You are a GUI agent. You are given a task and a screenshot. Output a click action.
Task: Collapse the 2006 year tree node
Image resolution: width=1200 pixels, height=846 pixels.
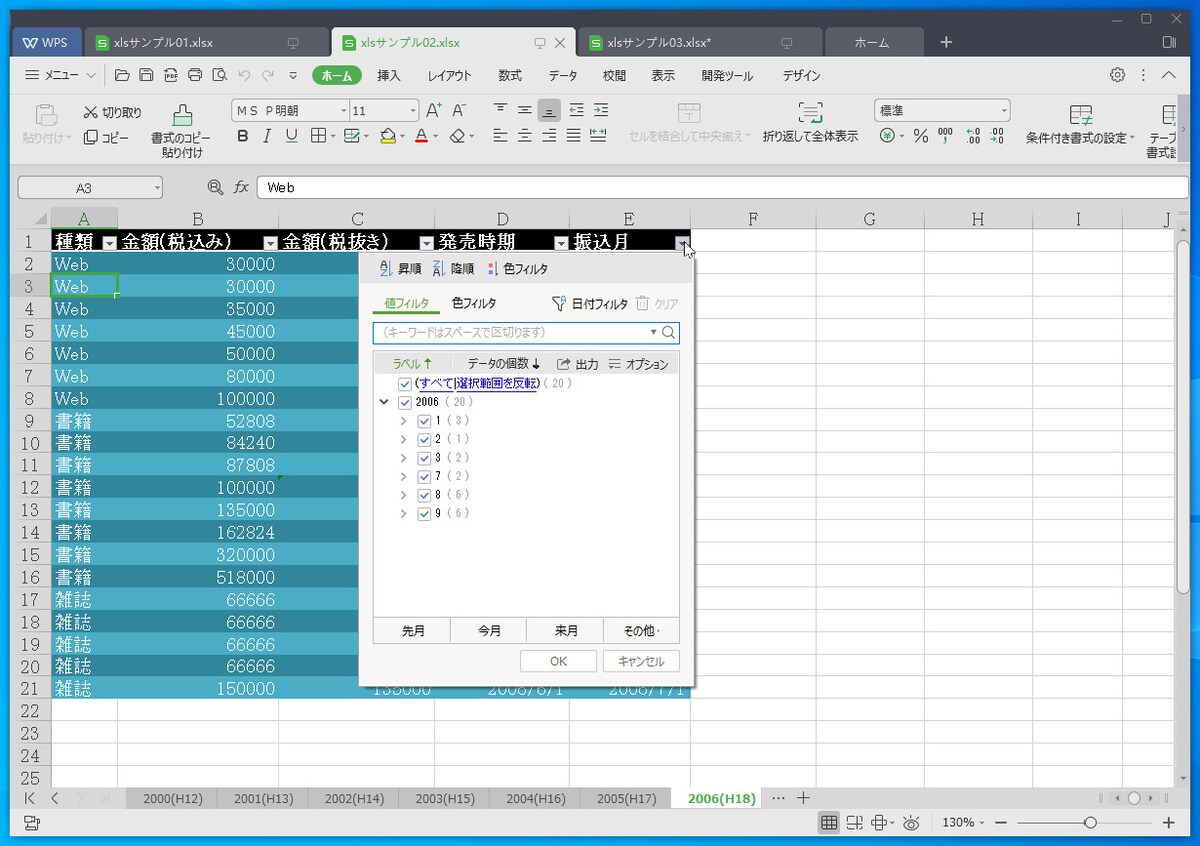(x=384, y=403)
